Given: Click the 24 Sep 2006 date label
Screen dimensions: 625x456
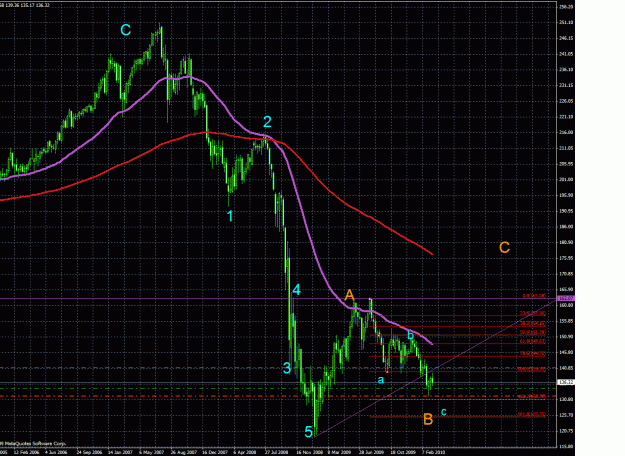Looking at the screenshot, I should 88,452.
